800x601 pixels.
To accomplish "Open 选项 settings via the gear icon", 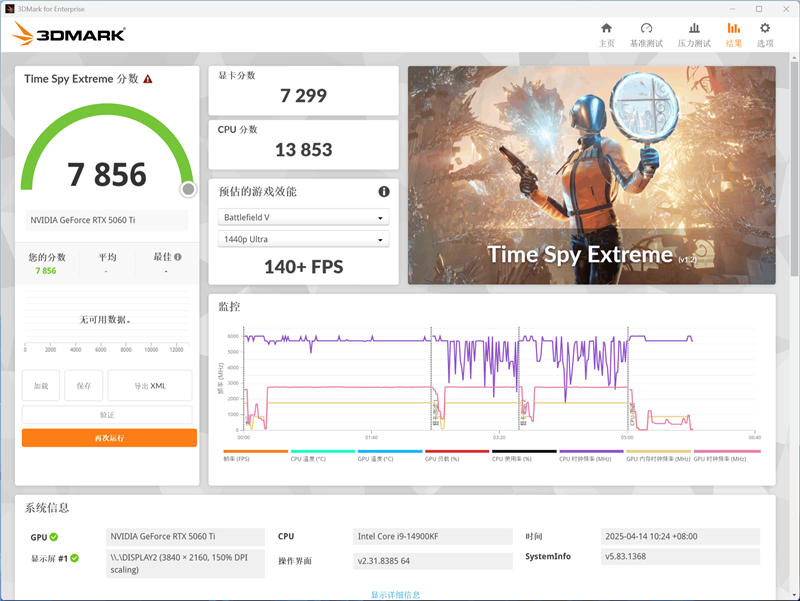I will [765, 31].
